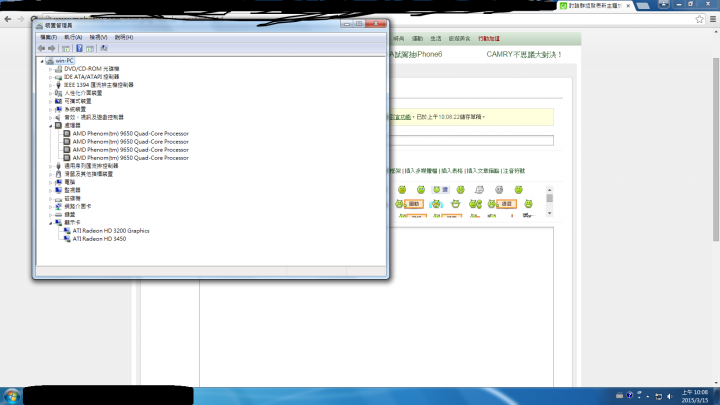
Task: Click the taskbar clock showing 10:08
Action: tap(694, 396)
